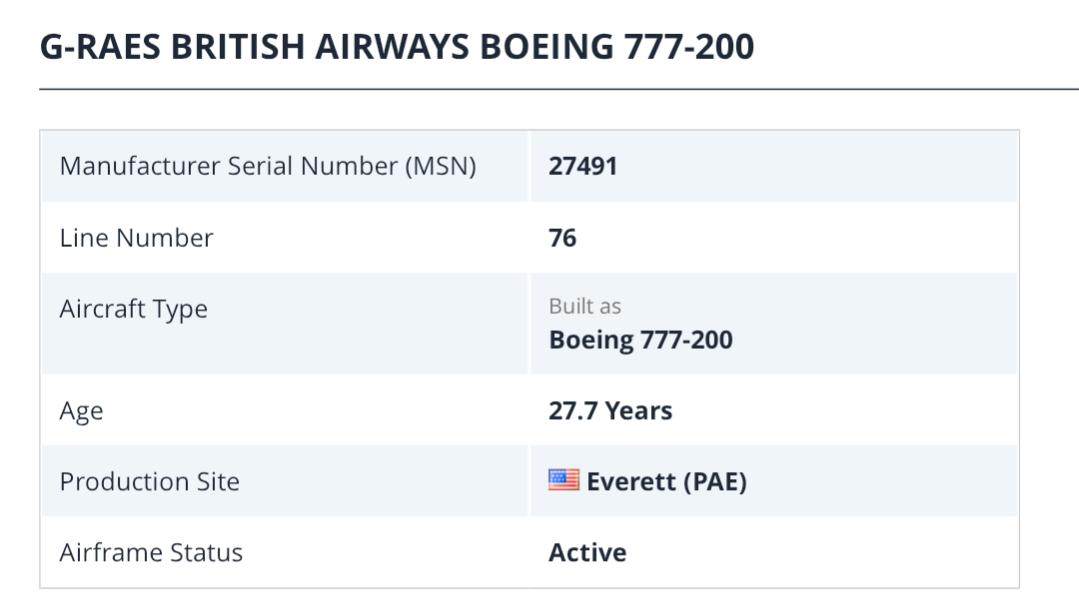Click the Age row label

coord(81,411)
